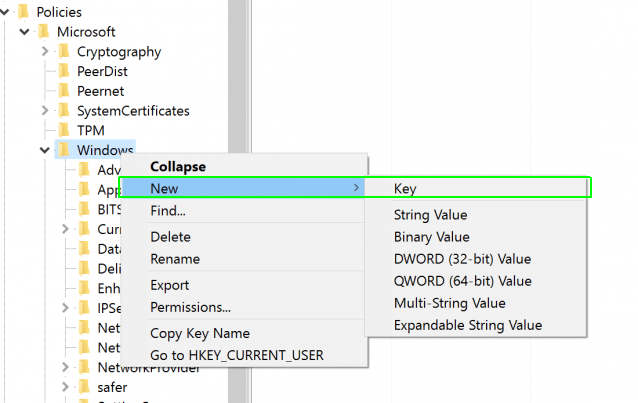Click the Microsoft folder icon
Screen dimensions: 638x403
click(44, 32)
